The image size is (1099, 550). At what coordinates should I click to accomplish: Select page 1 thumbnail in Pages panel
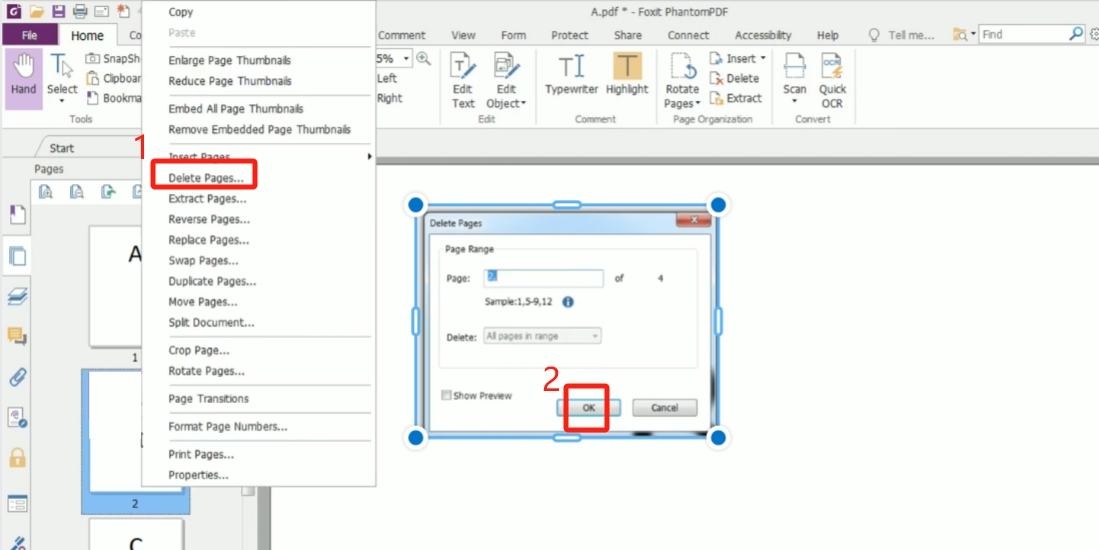click(135, 285)
